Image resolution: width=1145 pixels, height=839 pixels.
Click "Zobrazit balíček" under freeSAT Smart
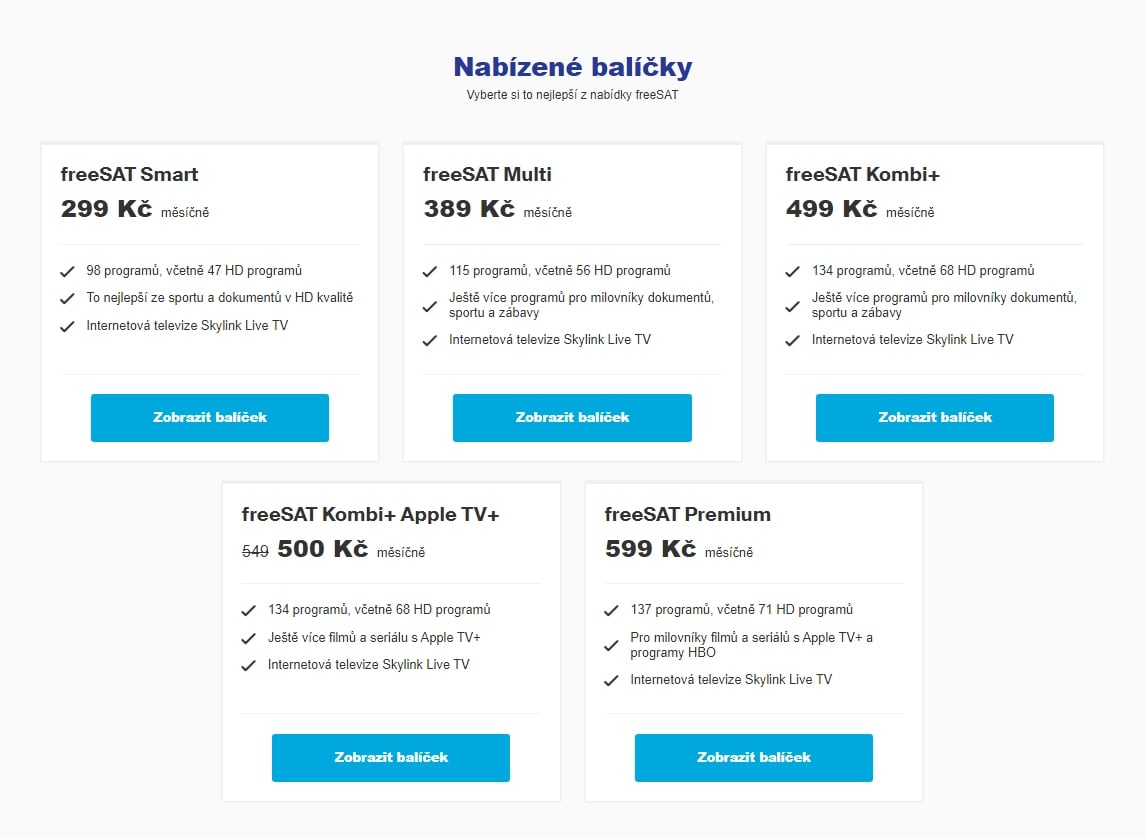tap(209, 417)
